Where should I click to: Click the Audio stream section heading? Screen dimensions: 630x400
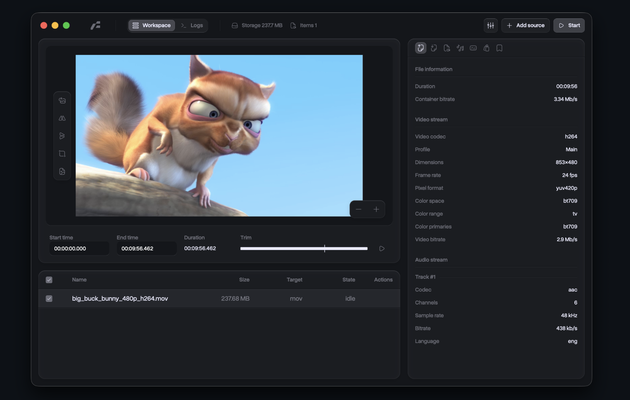[x=431, y=260]
